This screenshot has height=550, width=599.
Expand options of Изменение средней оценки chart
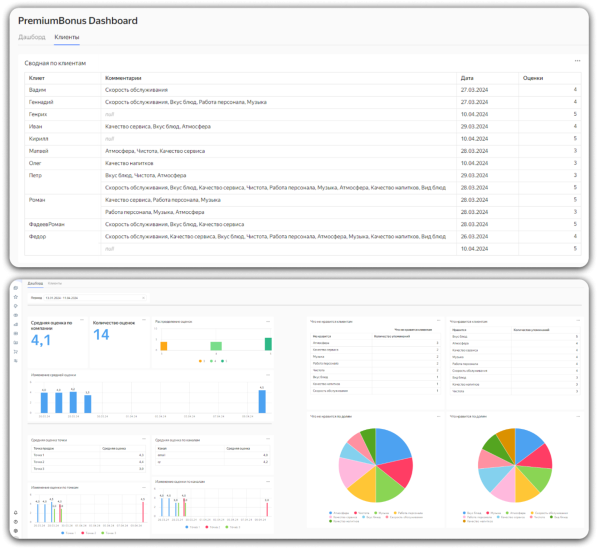[x=268, y=375]
